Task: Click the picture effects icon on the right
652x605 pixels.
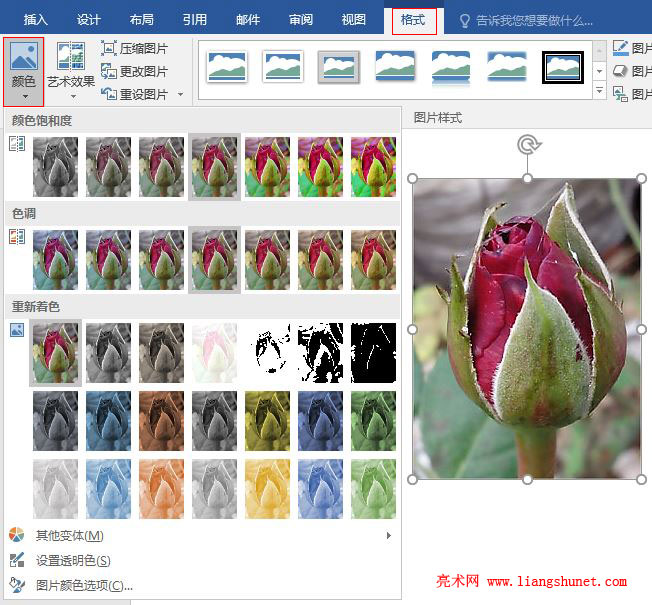Action: coord(620,71)
